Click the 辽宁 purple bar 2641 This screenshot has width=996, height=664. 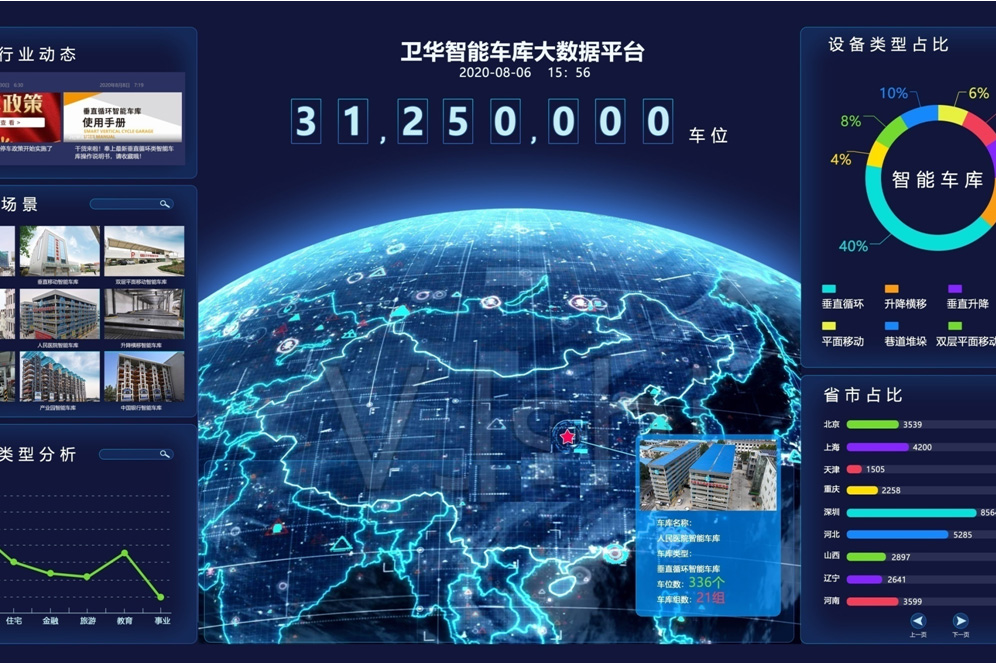[x=865, y=579]
